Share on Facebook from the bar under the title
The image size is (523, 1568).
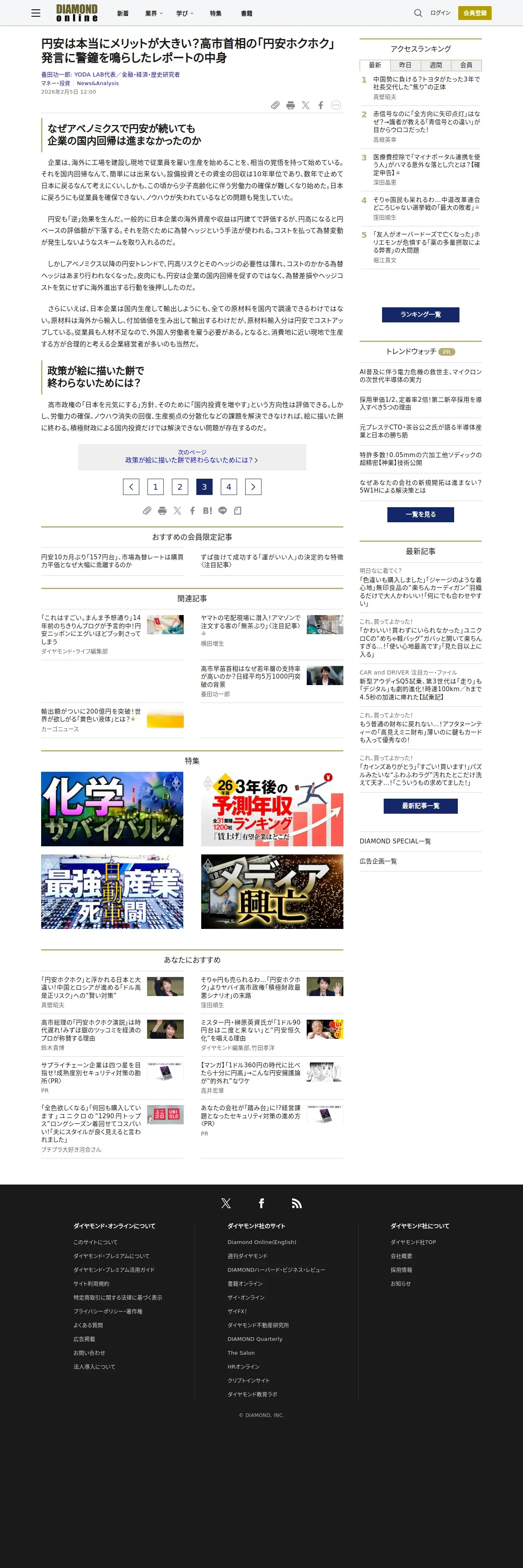(x=321, y=105)
